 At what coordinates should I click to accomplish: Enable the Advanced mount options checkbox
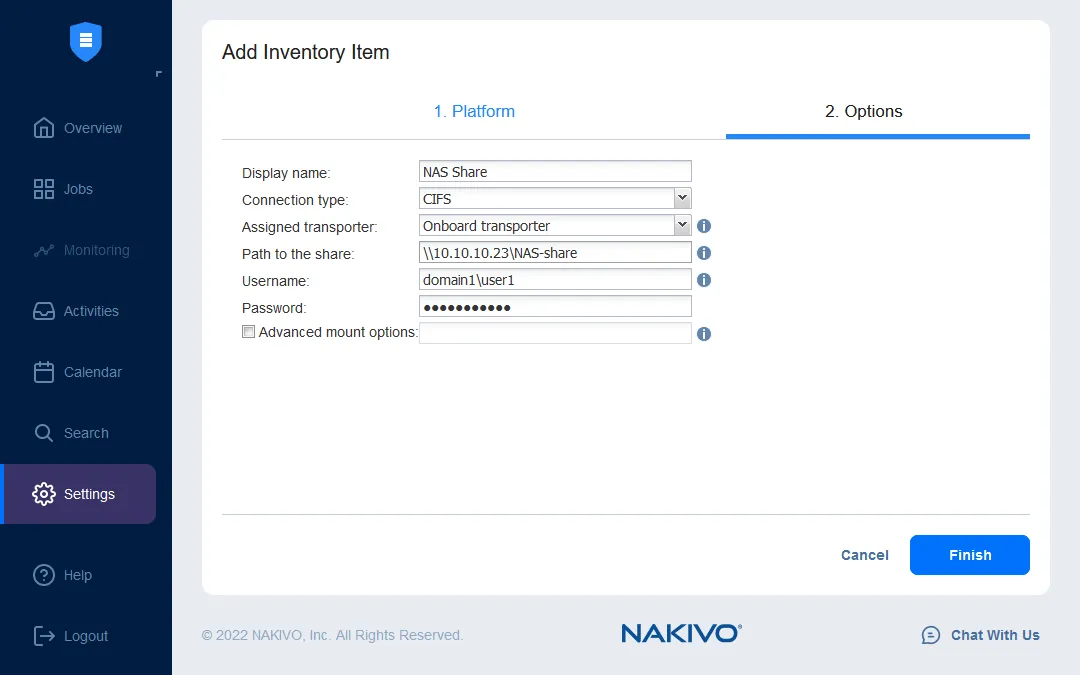point(249,332)
